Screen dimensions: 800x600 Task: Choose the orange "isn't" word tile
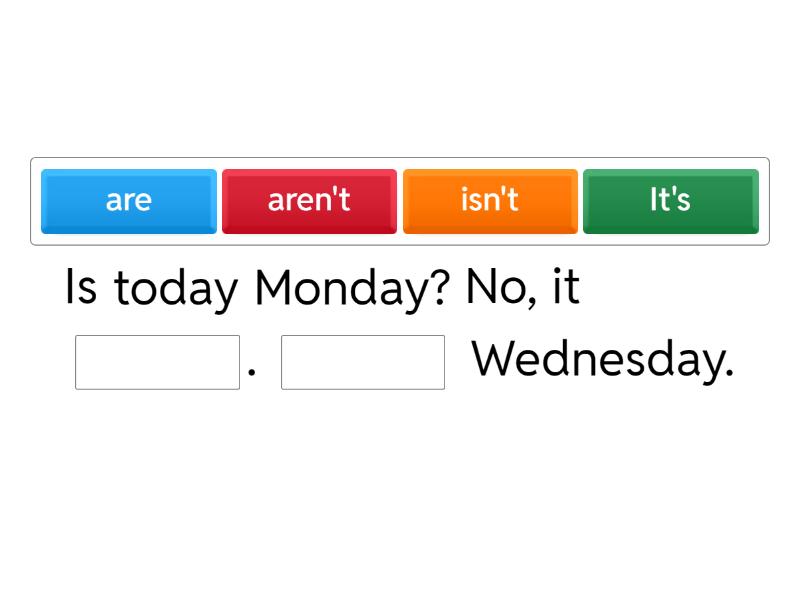(x=490, y=201)
